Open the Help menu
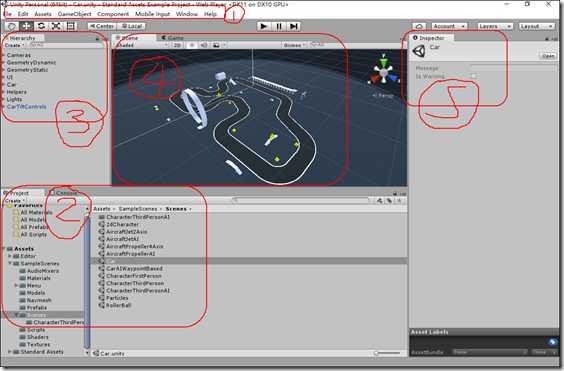This screenshot has height=371, width=564. click(210, 14)
